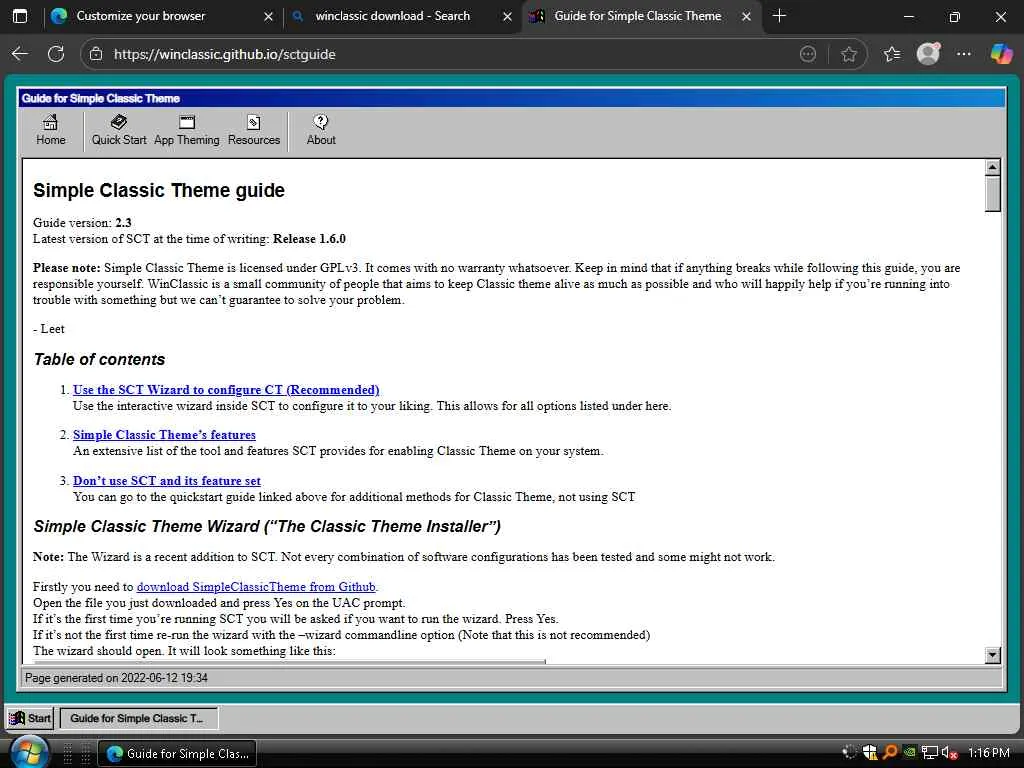Open the Windows Security shield tray icon
The height and width of the screenshot is (768, 1024).
870,753
